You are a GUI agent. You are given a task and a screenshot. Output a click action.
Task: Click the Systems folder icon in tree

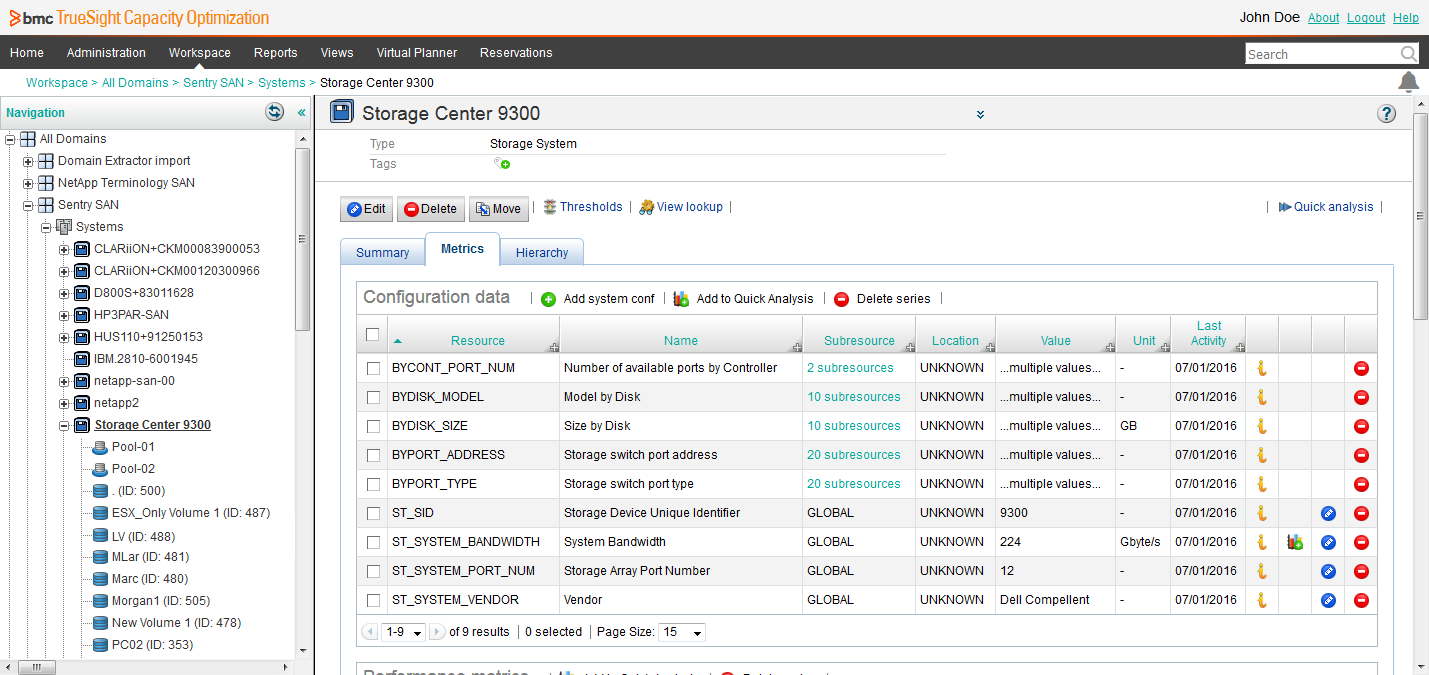[64, 227]
